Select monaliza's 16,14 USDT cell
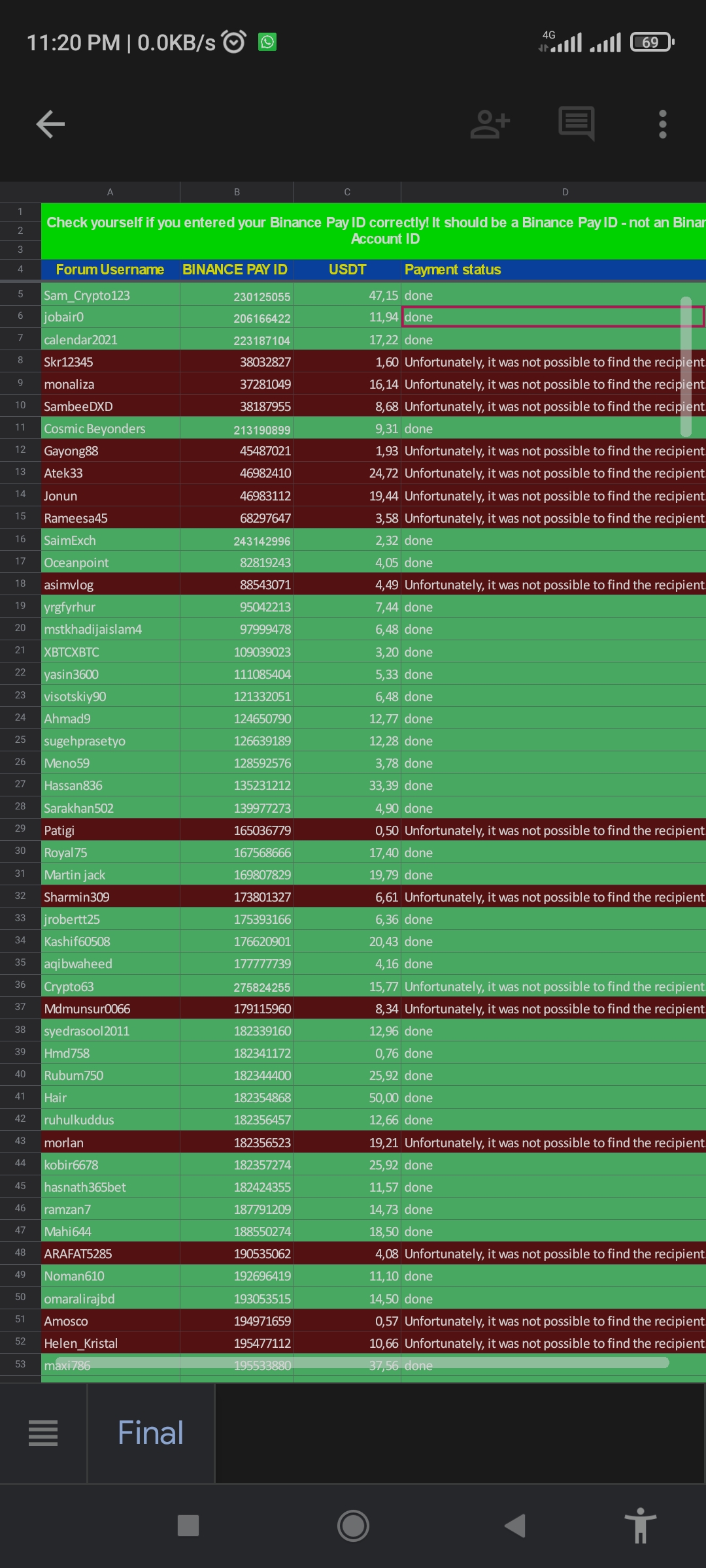Image resolution: width=706 pixels, height=1568 pixels. point(347,384)
